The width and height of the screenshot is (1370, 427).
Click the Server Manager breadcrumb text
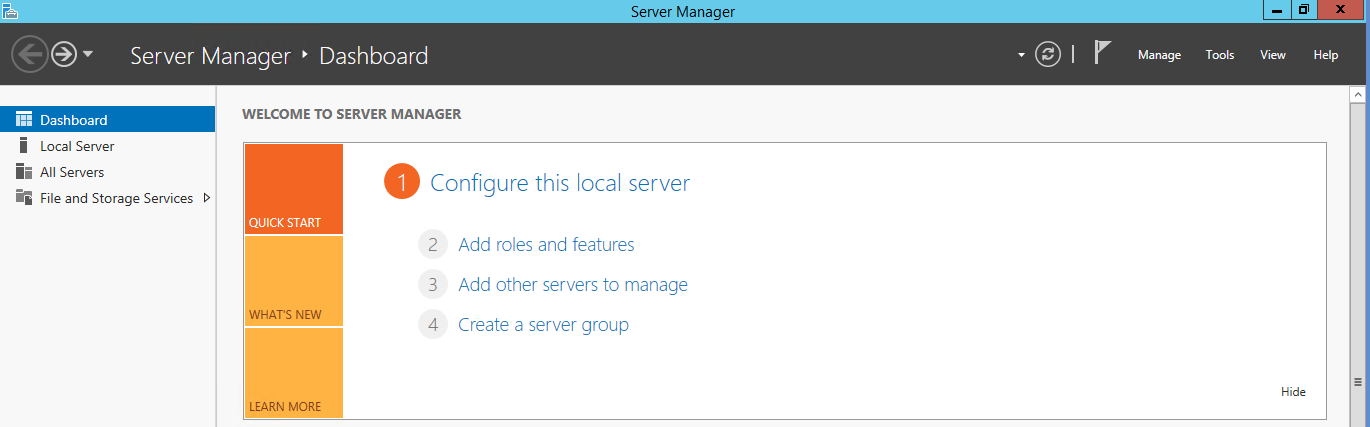210,56
